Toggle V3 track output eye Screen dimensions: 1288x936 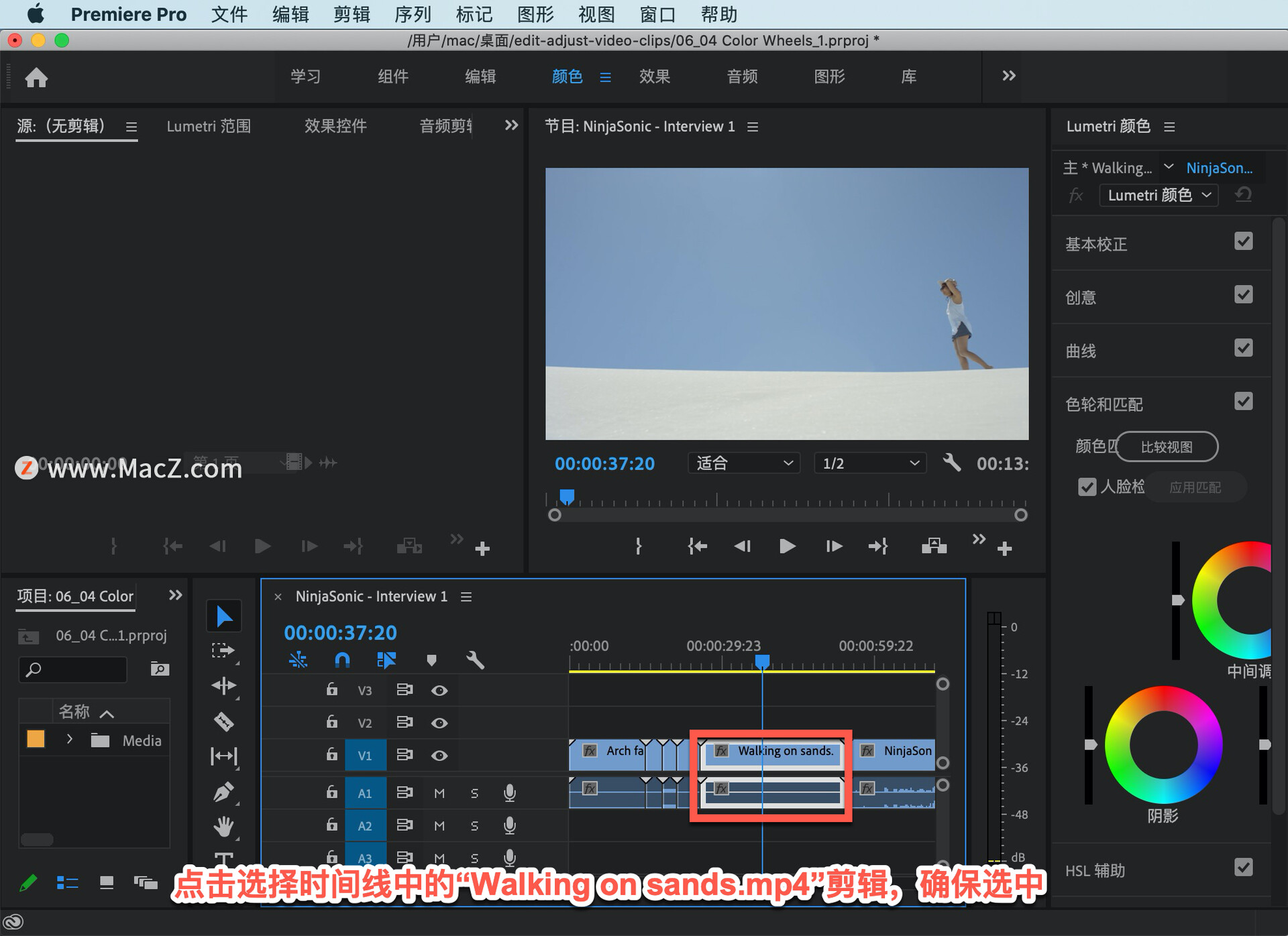439,690
